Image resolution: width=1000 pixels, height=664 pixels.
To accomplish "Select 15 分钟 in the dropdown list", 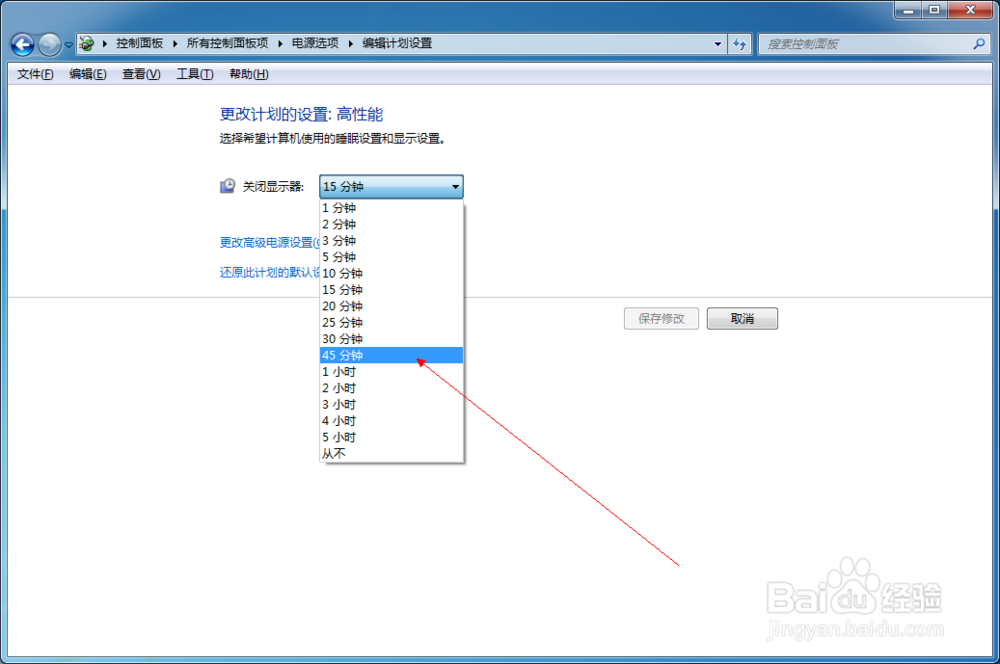I will coord(391,290).
